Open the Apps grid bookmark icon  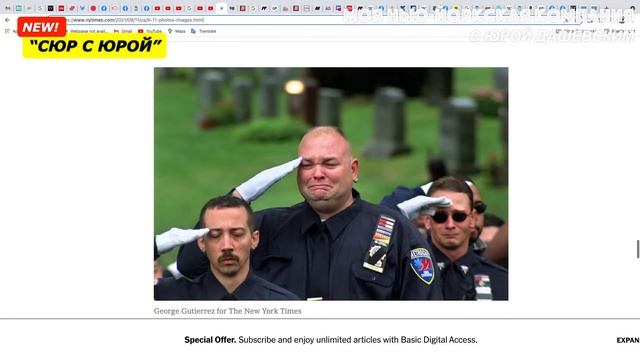(7, 31)
